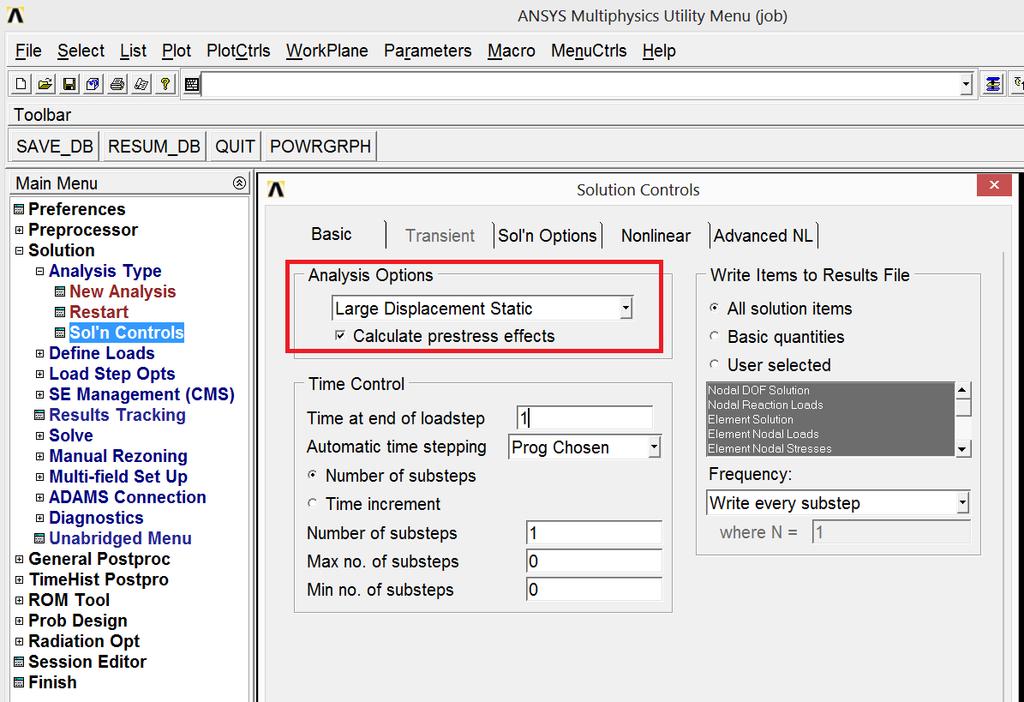Viewport: 1024px width, 702px height.
Task: Select Time increment radio option
Action: (312, 503)
